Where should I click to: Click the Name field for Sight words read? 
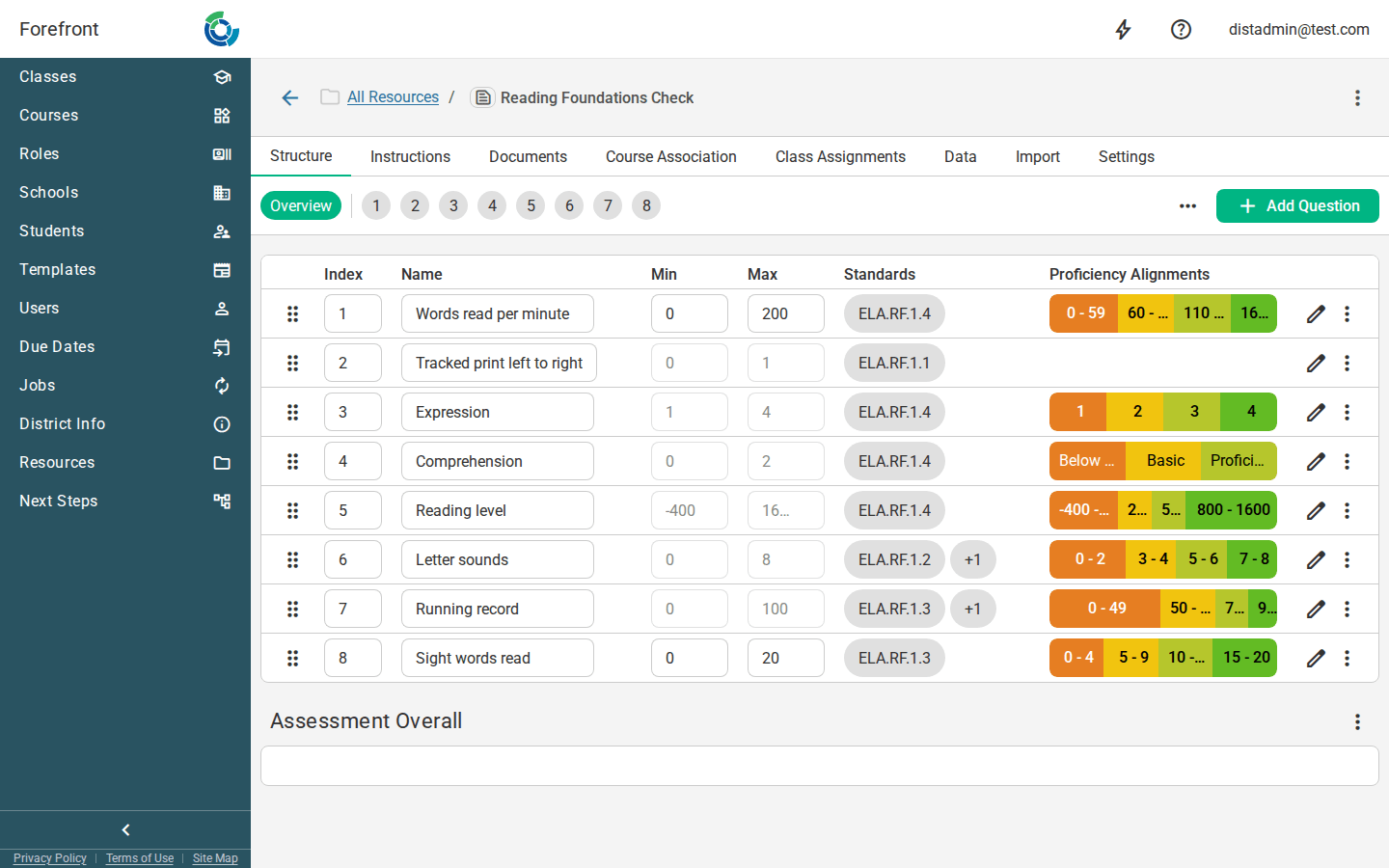[x=498, y=658]
